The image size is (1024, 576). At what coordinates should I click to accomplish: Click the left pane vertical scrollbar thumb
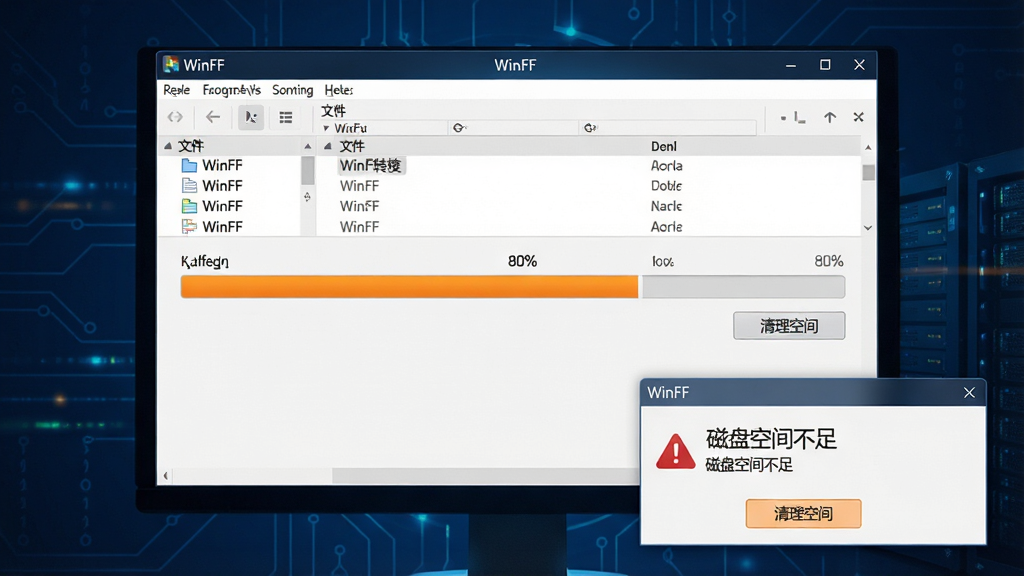[308, 170]
